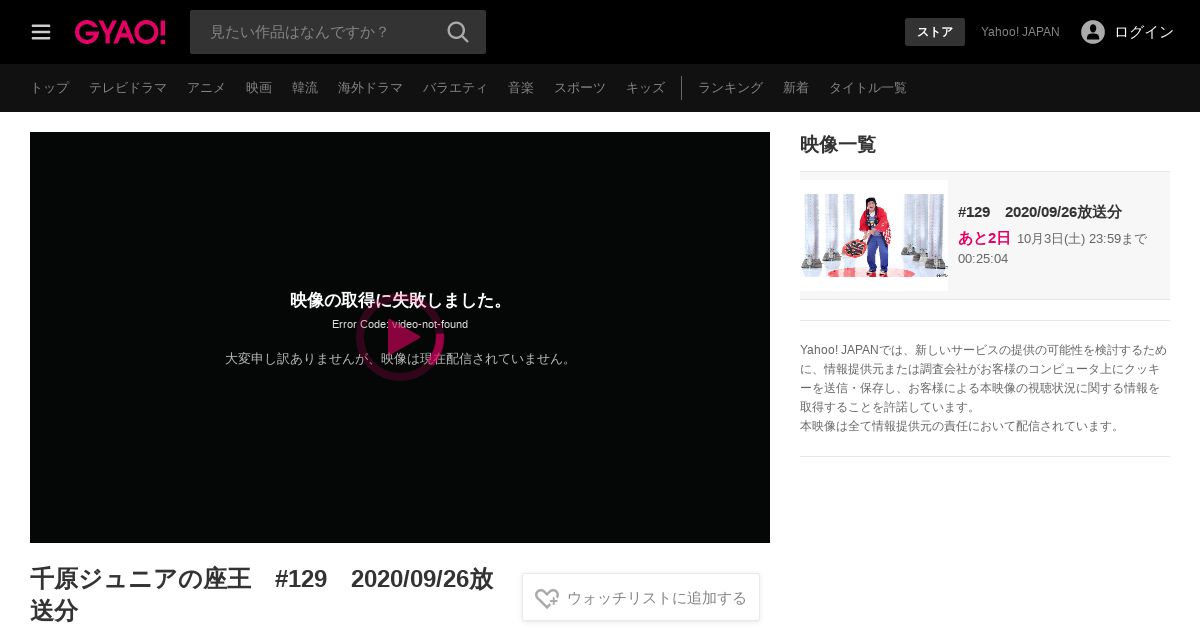Open the タイトル一覧 page
This screenshot has height=630, width=1200.
point(868,88)
